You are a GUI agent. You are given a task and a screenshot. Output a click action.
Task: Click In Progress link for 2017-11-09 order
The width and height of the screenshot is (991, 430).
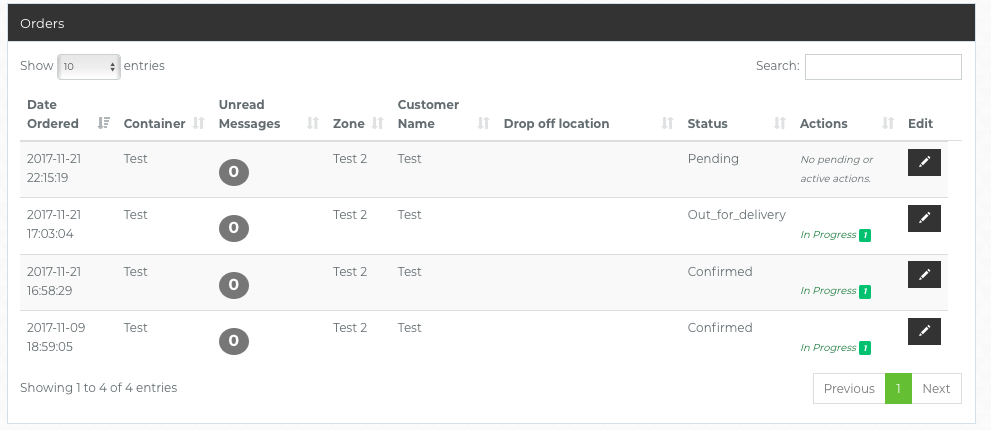(x=828, y=348)
